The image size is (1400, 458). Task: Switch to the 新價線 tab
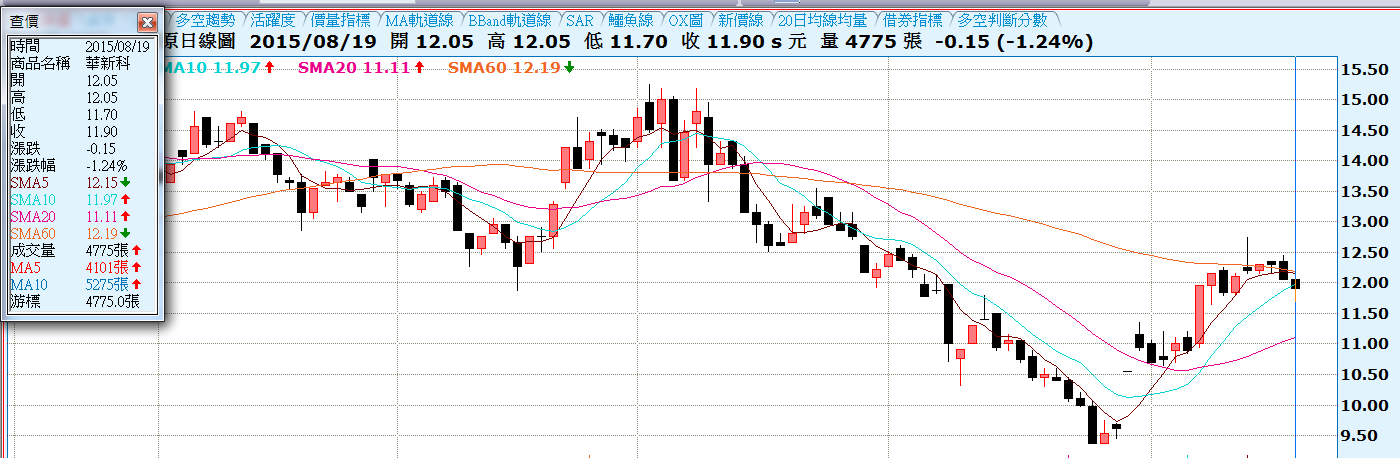[x=740, y=20]
